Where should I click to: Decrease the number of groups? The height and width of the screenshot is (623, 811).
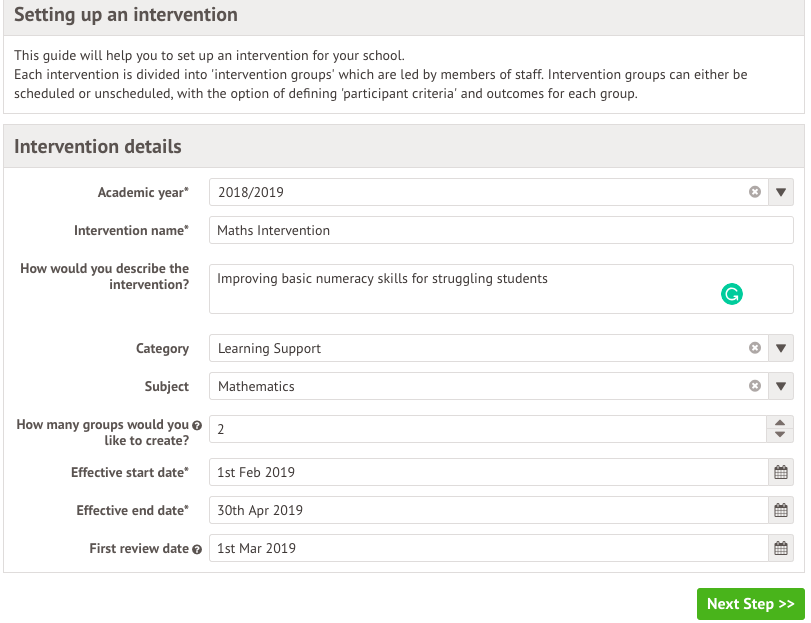780,435
